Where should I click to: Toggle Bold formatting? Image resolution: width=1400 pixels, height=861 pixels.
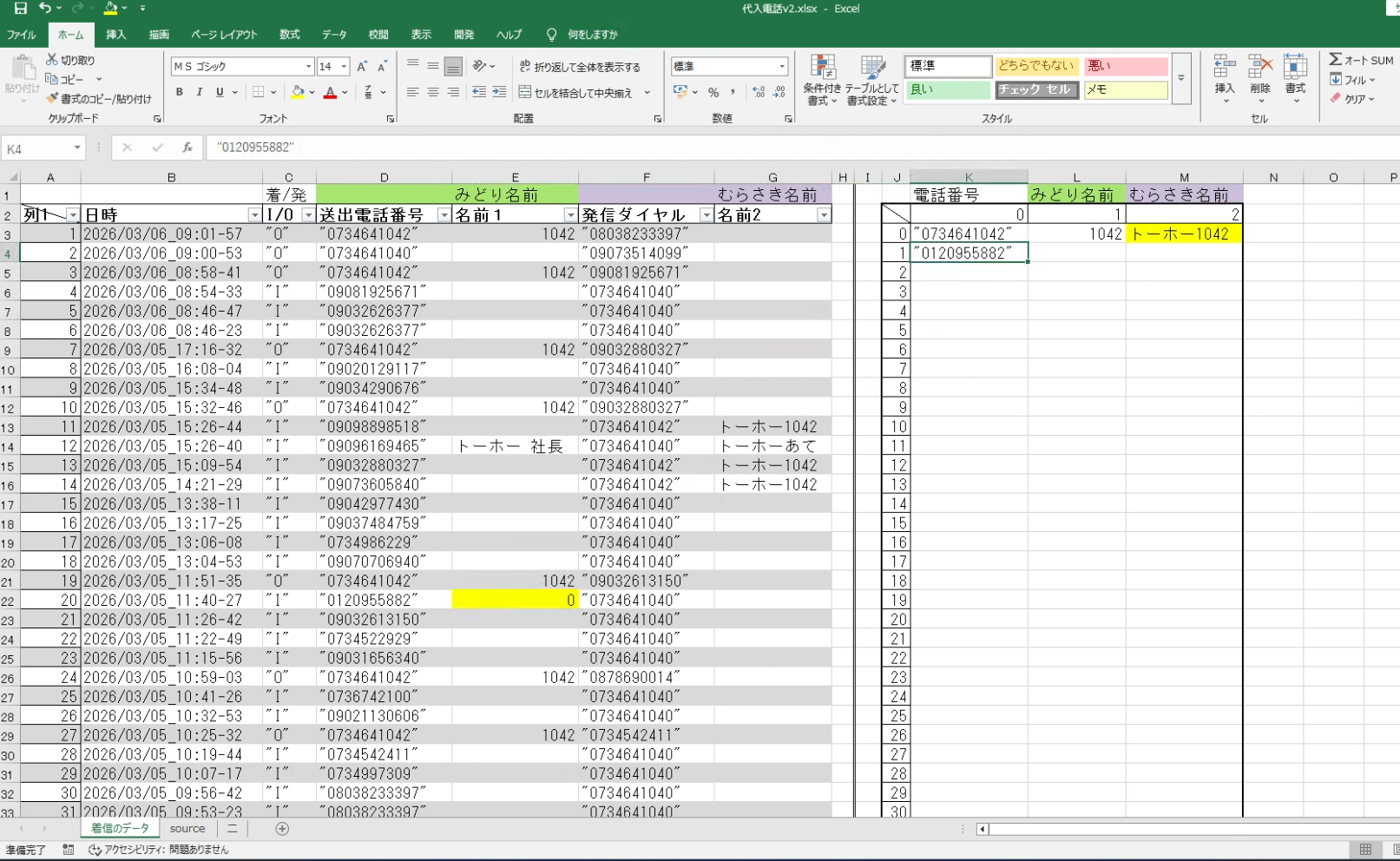[180, 92]
